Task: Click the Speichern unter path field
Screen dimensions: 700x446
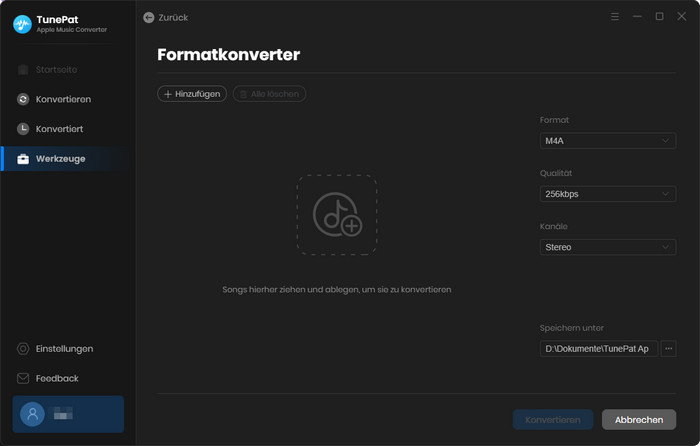Action: pyautogui.click(x=599, y=349)
